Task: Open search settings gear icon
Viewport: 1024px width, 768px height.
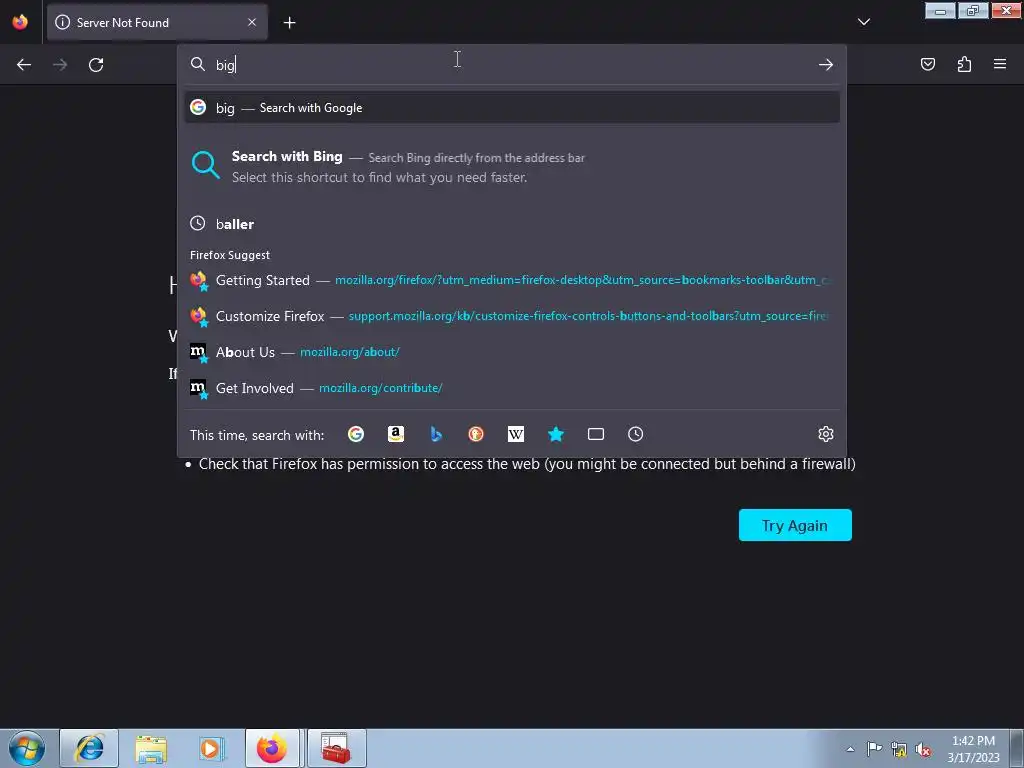Action: (x=825, y=434)
